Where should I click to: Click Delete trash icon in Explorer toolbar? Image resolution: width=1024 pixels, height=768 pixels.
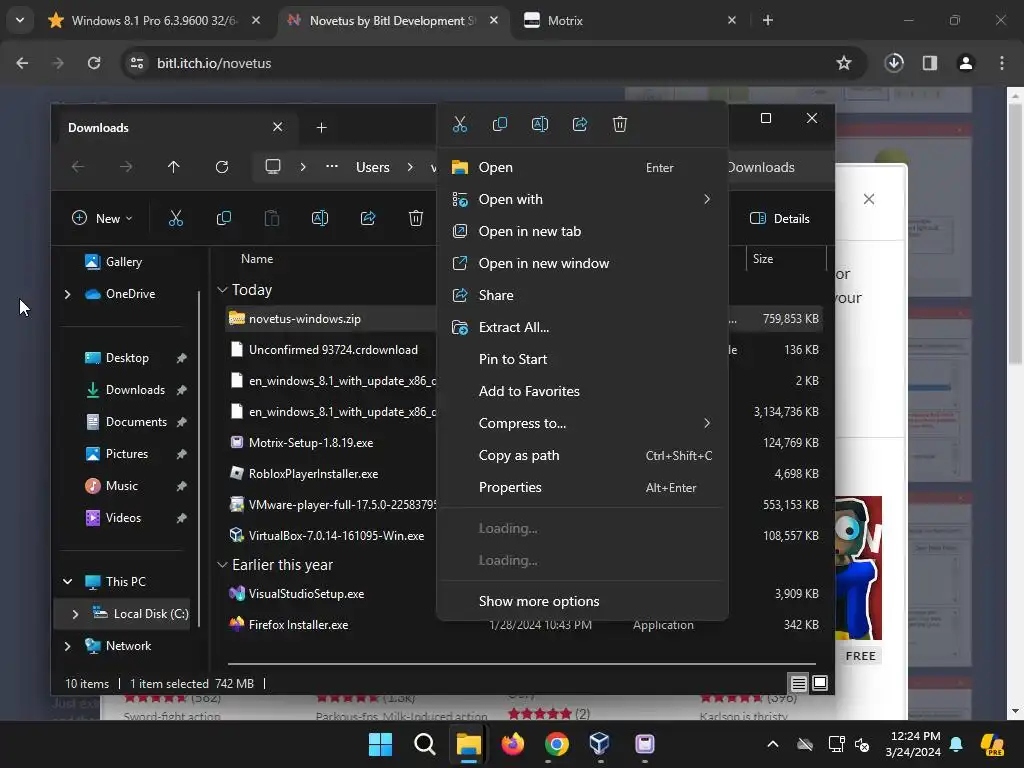[x=415, y=218]
